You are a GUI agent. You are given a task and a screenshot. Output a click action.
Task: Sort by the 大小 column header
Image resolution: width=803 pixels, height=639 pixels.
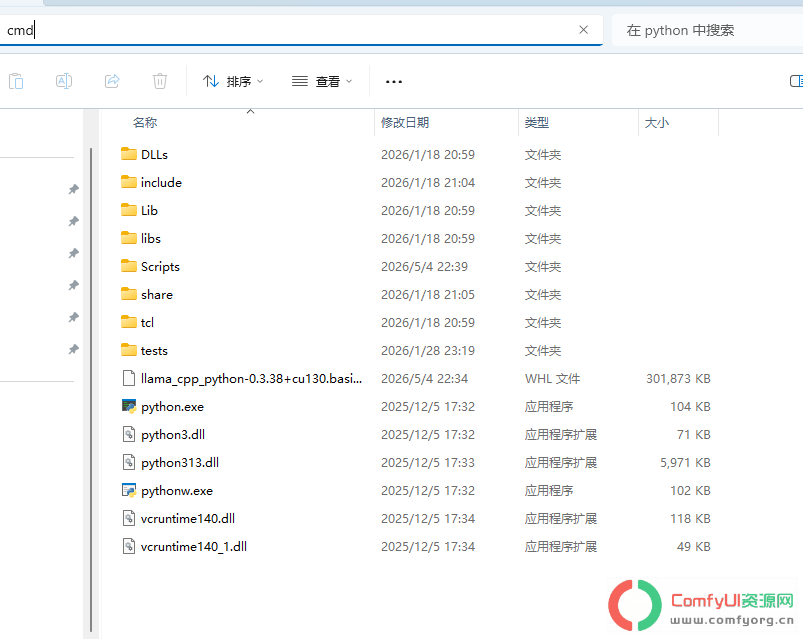[x=657, y=122]
